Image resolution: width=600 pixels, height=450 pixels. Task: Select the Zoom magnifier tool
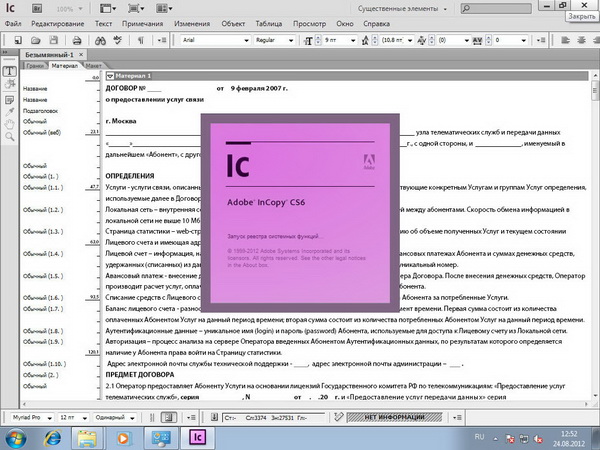coord(9,136)
